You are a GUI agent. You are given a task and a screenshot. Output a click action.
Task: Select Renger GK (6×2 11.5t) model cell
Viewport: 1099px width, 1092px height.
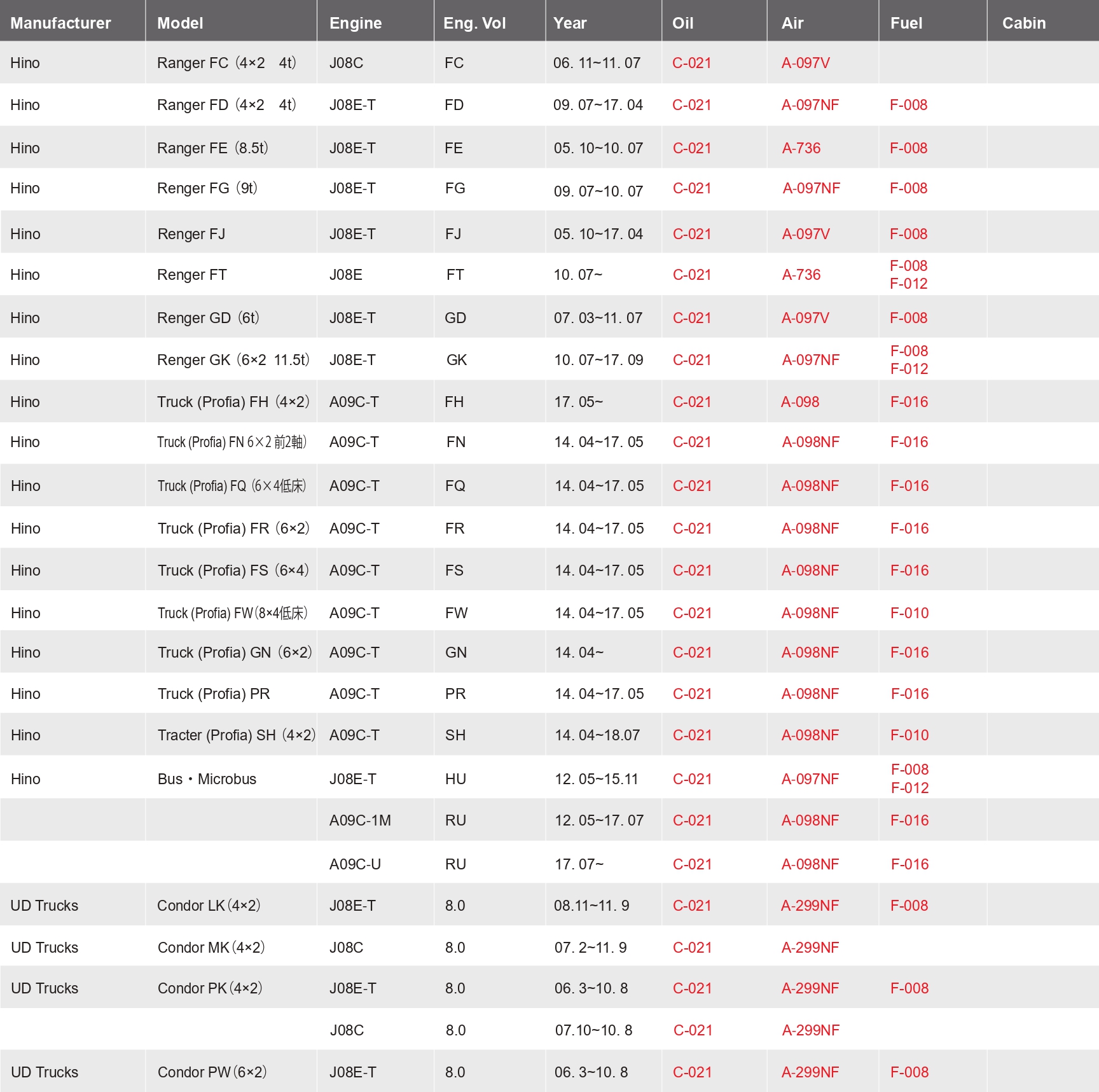233,360
